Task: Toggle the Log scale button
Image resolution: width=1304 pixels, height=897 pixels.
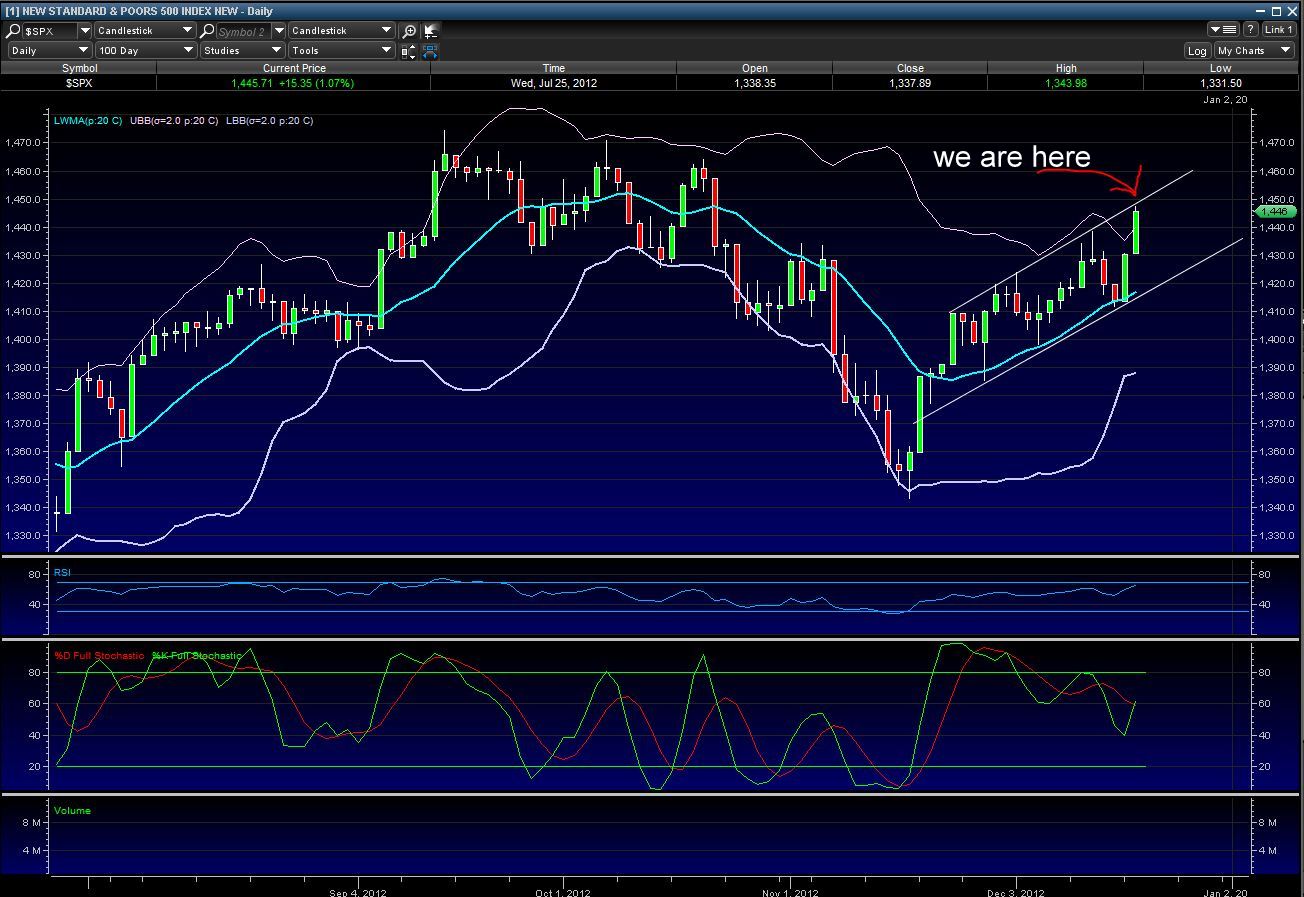Action: [x=1197, y=50]
